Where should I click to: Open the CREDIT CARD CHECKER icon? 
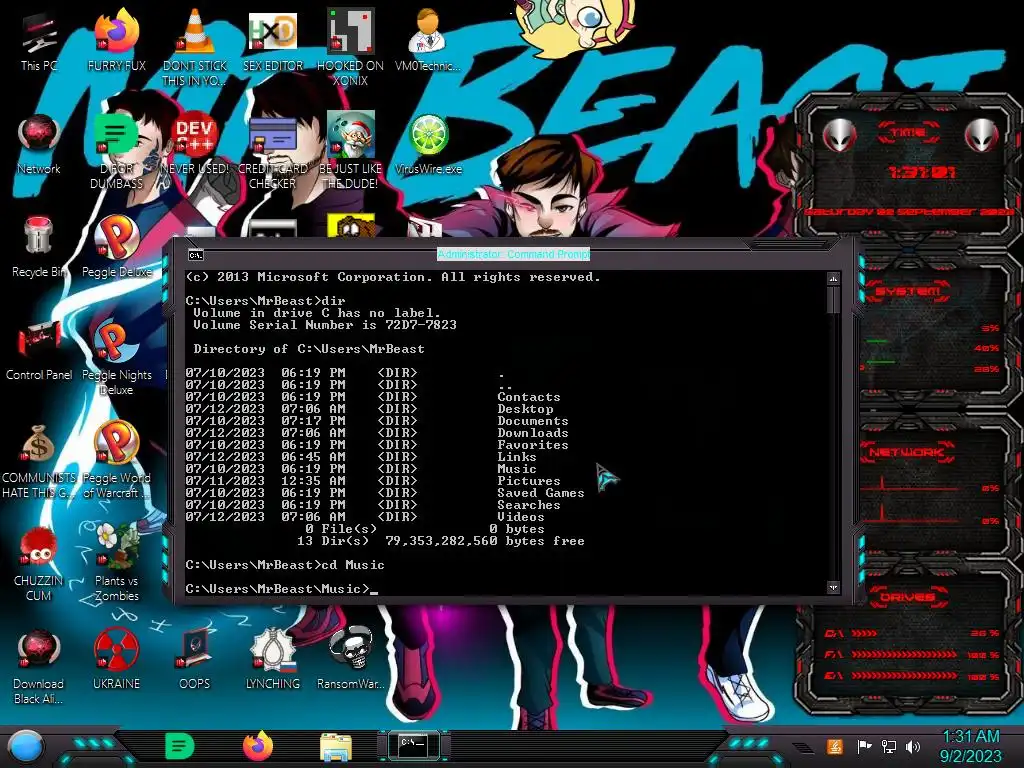click(x=272, y=150)
